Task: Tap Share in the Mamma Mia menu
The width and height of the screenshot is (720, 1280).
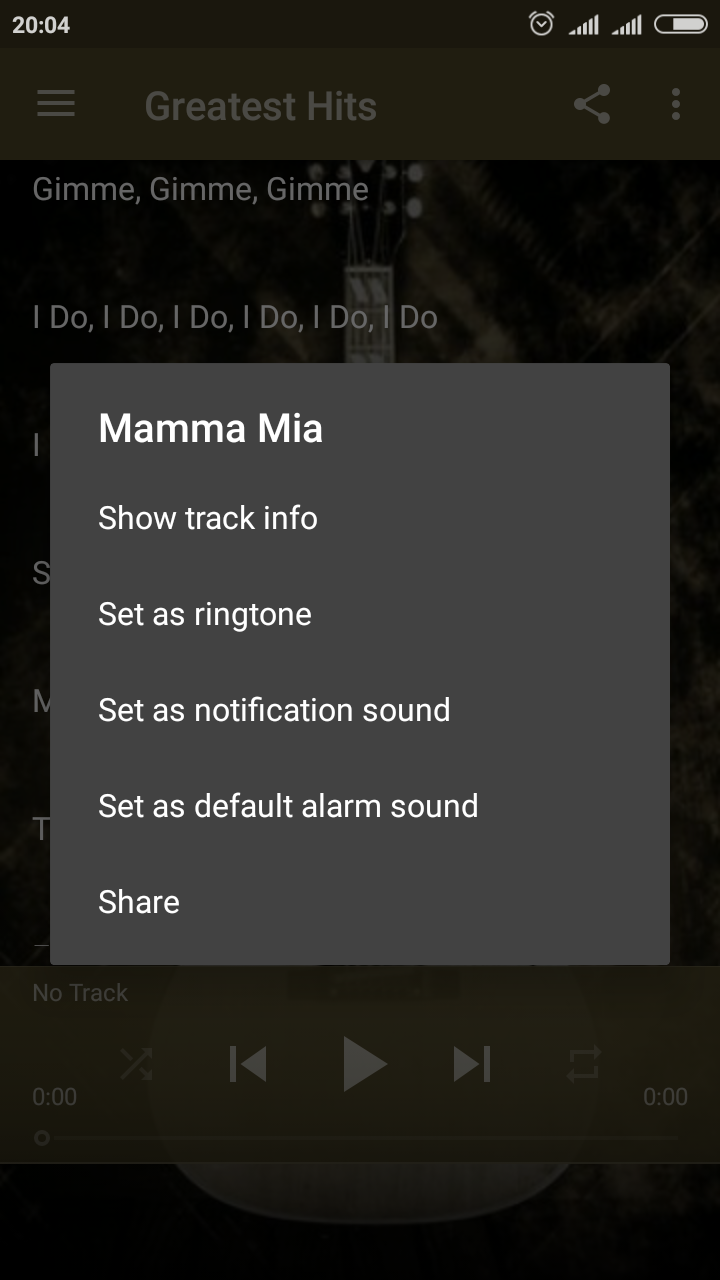Action: coord(139,902)
